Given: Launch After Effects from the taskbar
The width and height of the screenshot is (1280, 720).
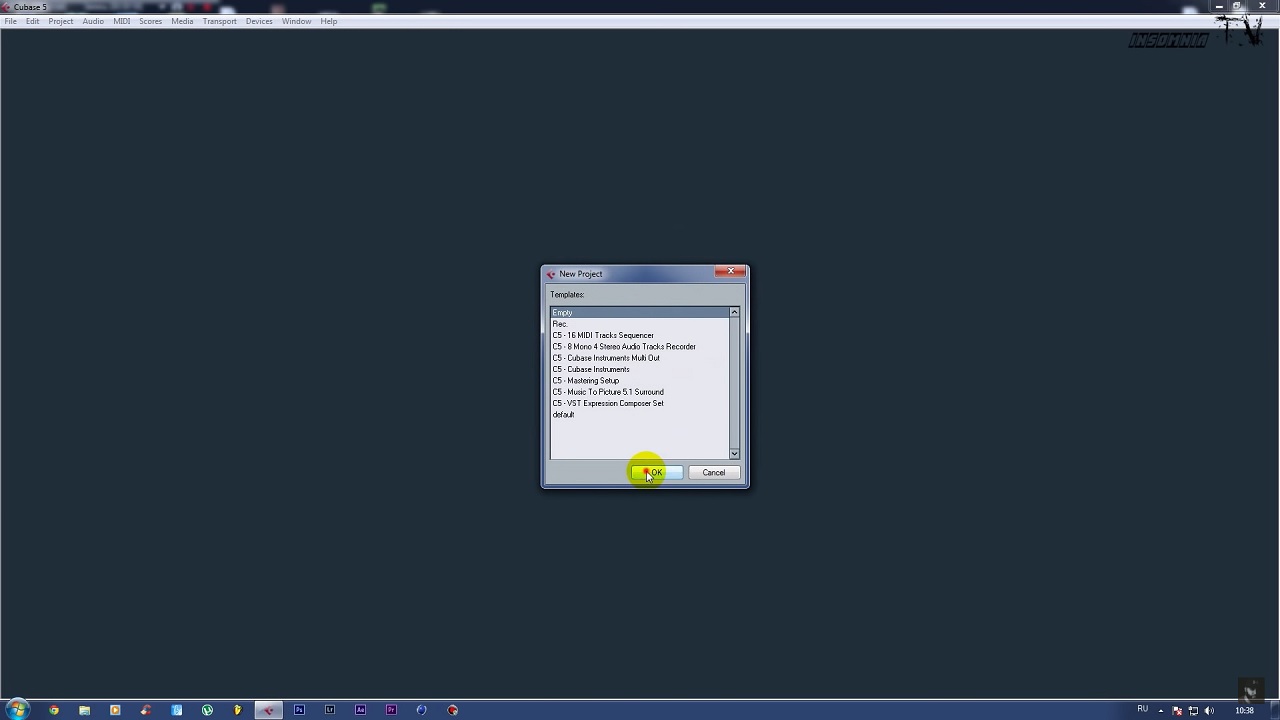Looking at the screenshot, I should 360,710.
